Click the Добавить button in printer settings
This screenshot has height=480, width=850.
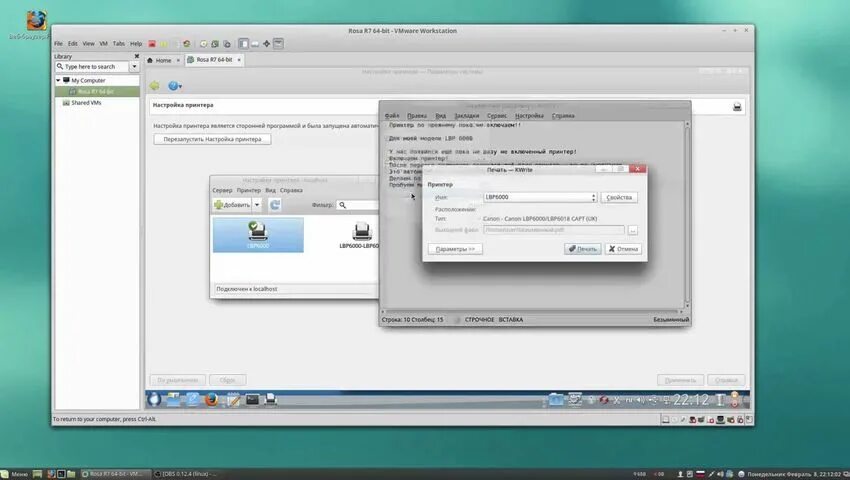pos(232,204)
